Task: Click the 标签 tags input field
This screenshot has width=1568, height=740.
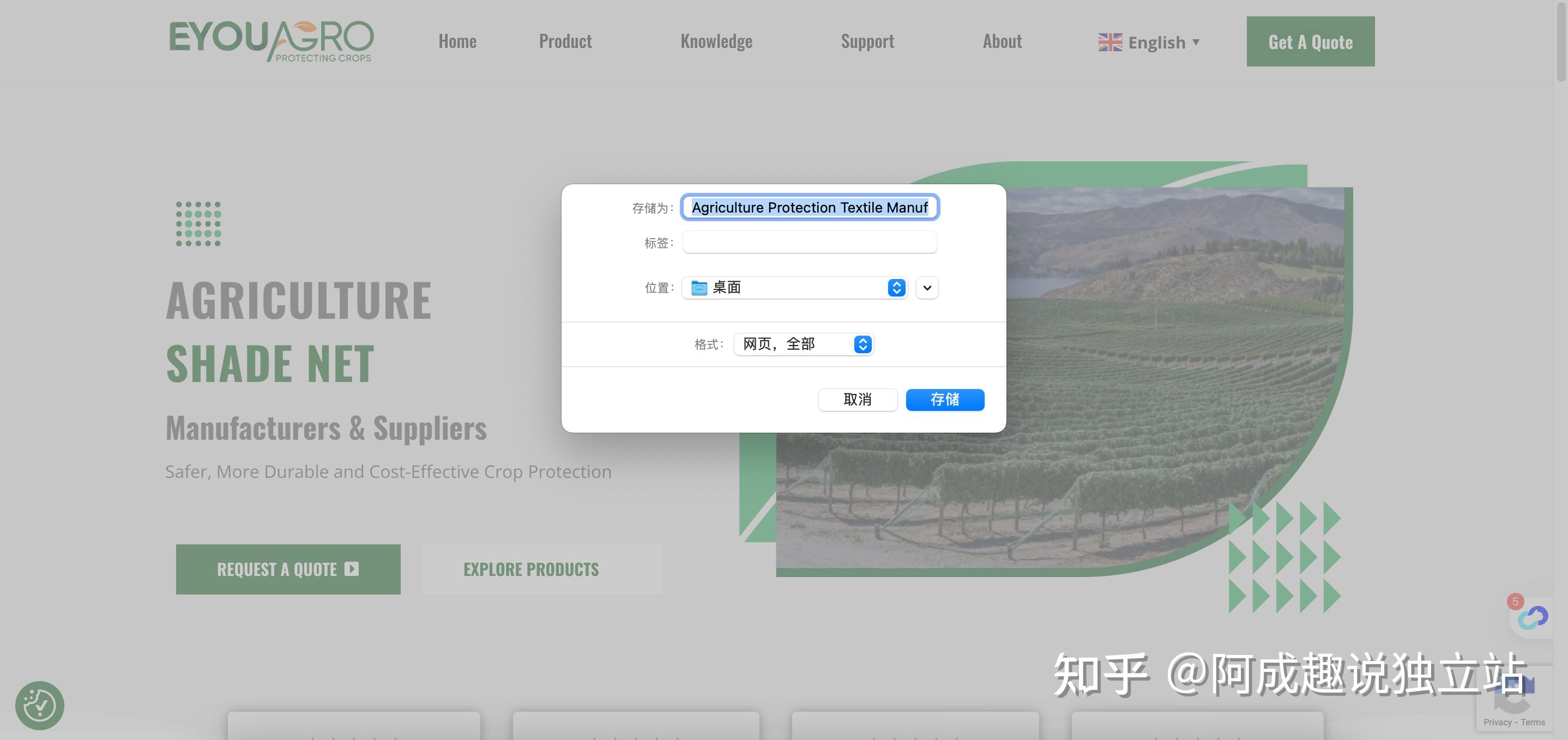Action: (809, 243)
